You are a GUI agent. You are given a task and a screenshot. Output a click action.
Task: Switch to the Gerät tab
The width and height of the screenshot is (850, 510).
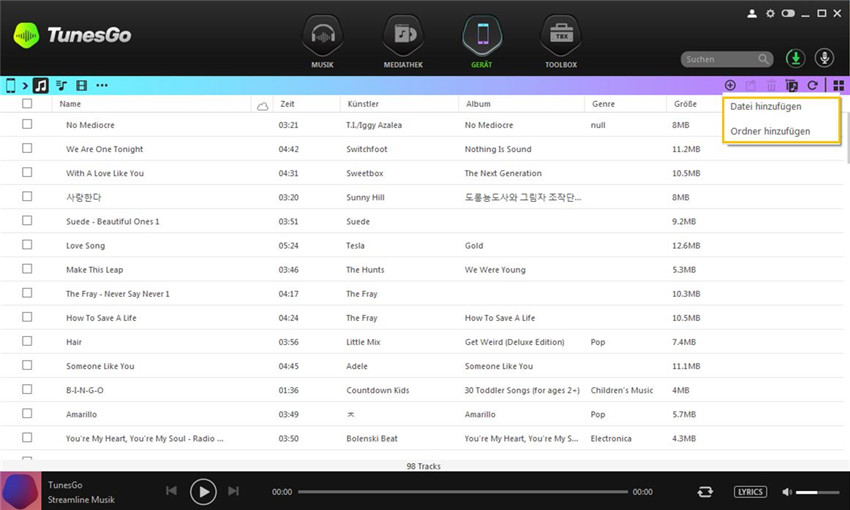pyautogui.click(x=482, y=42)
